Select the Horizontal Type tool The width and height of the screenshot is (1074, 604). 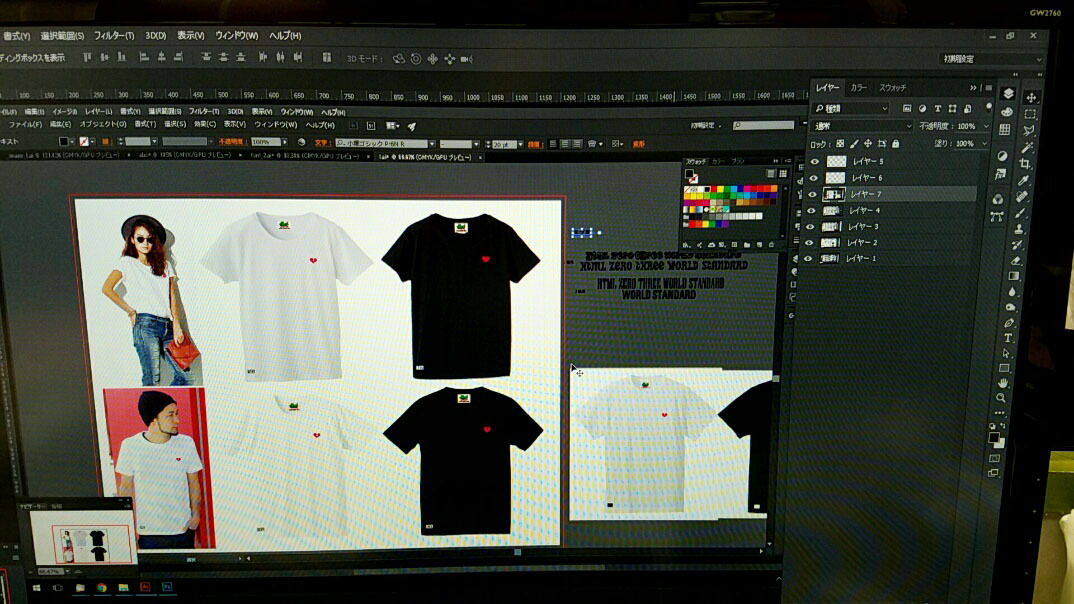coord(1008,338)
